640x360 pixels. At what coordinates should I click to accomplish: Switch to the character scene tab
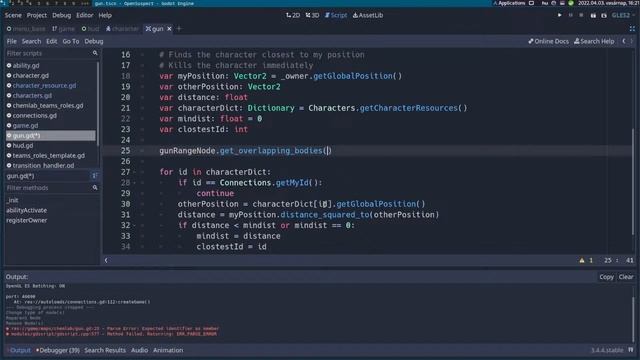click(x=122, y=29)
